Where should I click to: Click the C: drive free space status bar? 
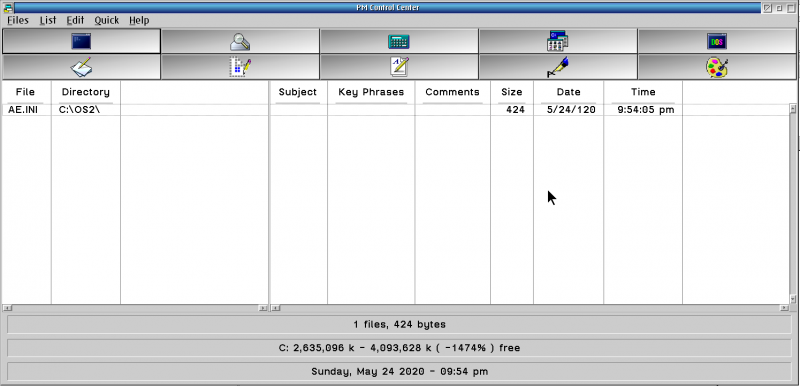click(399, 348)
